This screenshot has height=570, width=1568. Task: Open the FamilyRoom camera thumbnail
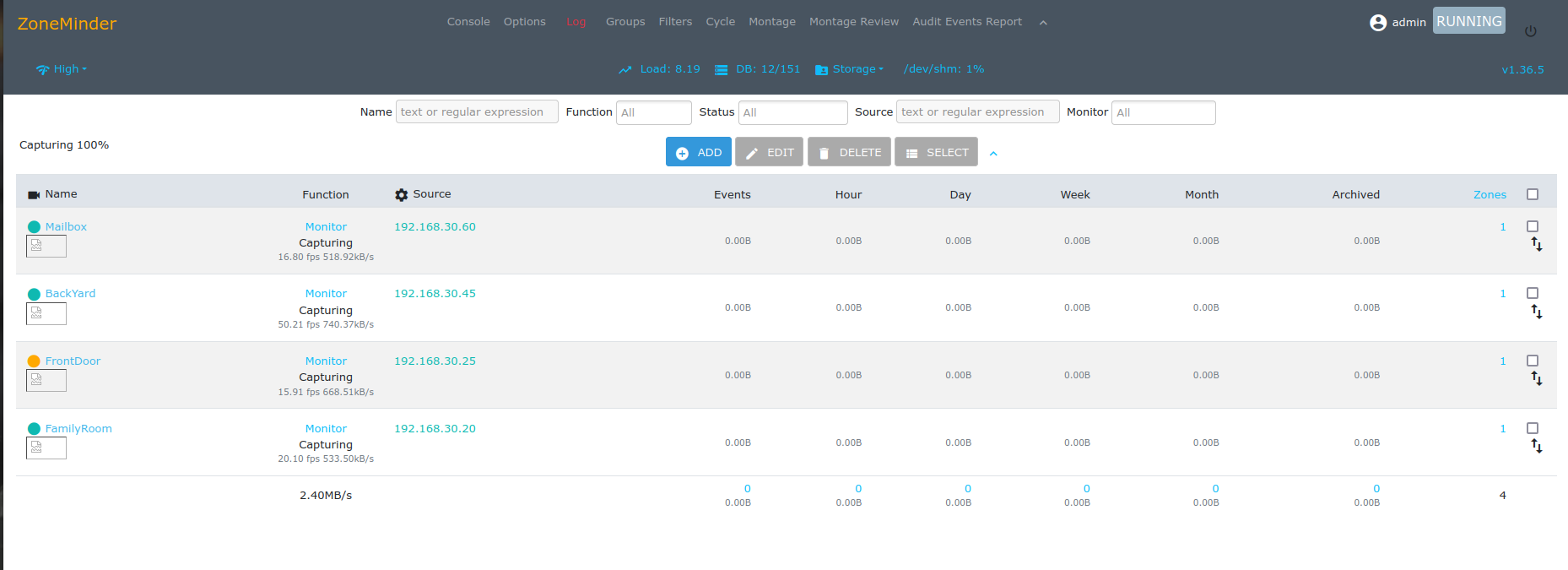[x=46, y=448]
